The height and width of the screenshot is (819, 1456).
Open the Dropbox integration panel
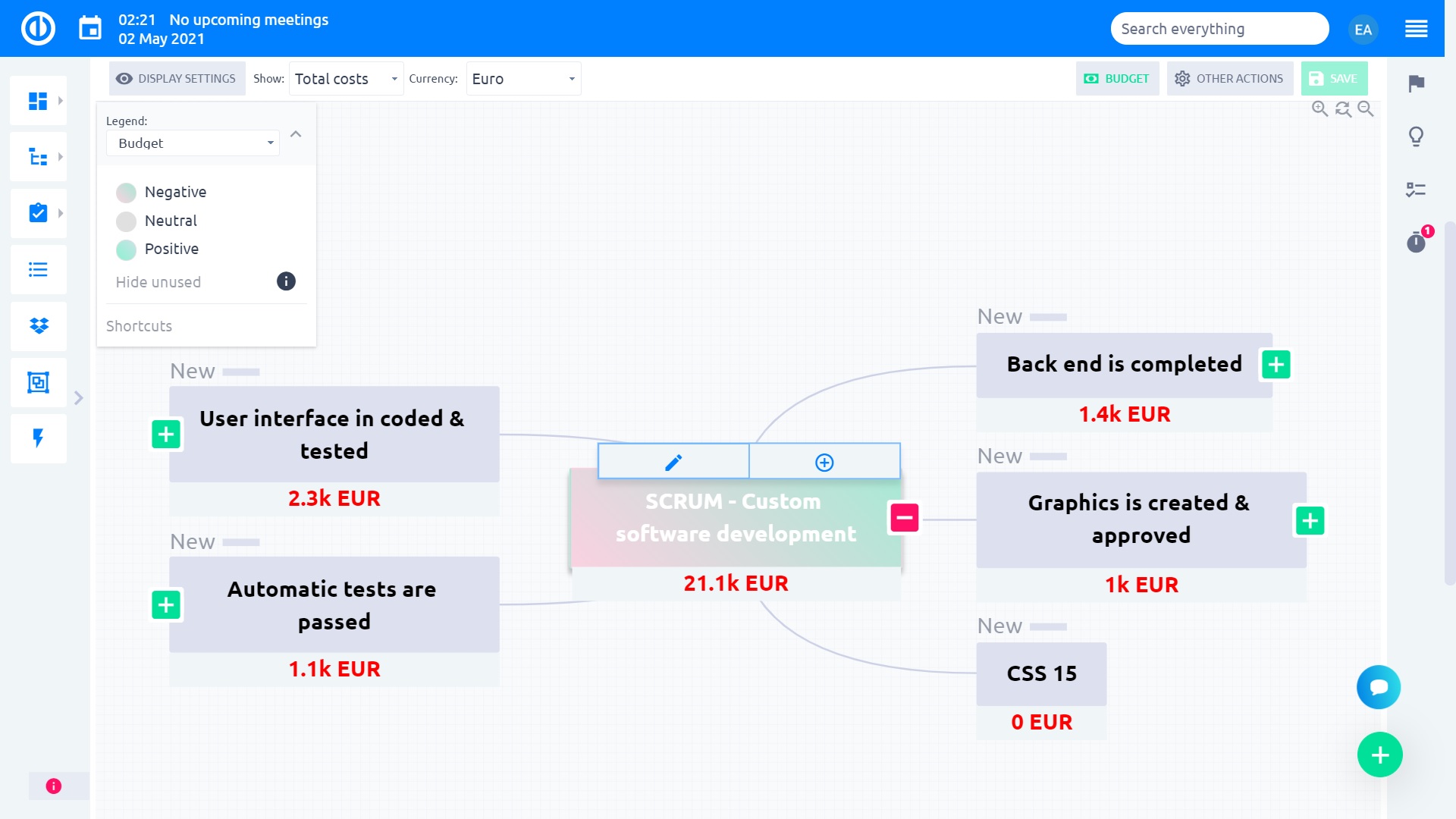tap(38, 326)
